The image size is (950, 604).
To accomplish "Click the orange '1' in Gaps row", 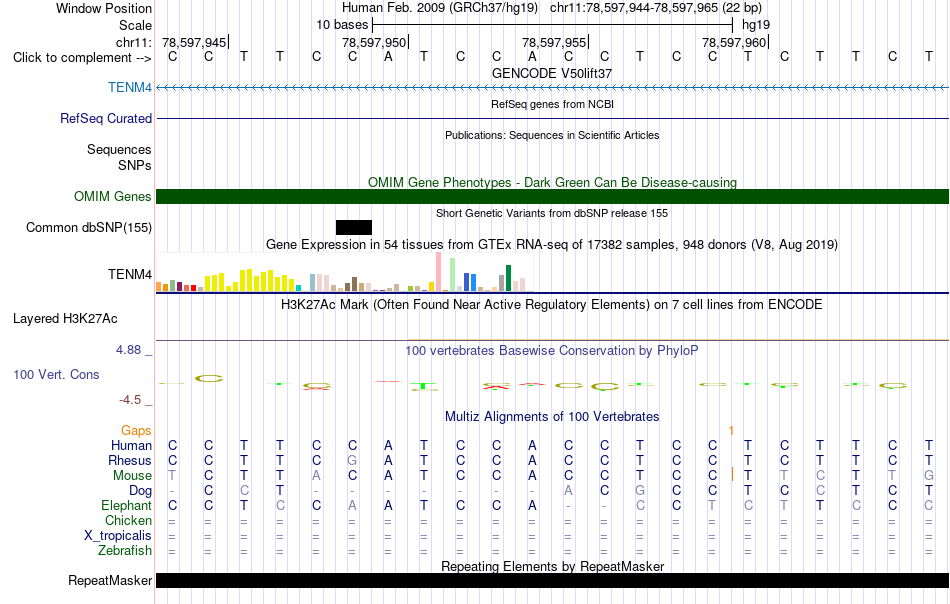I will [731, 430].
